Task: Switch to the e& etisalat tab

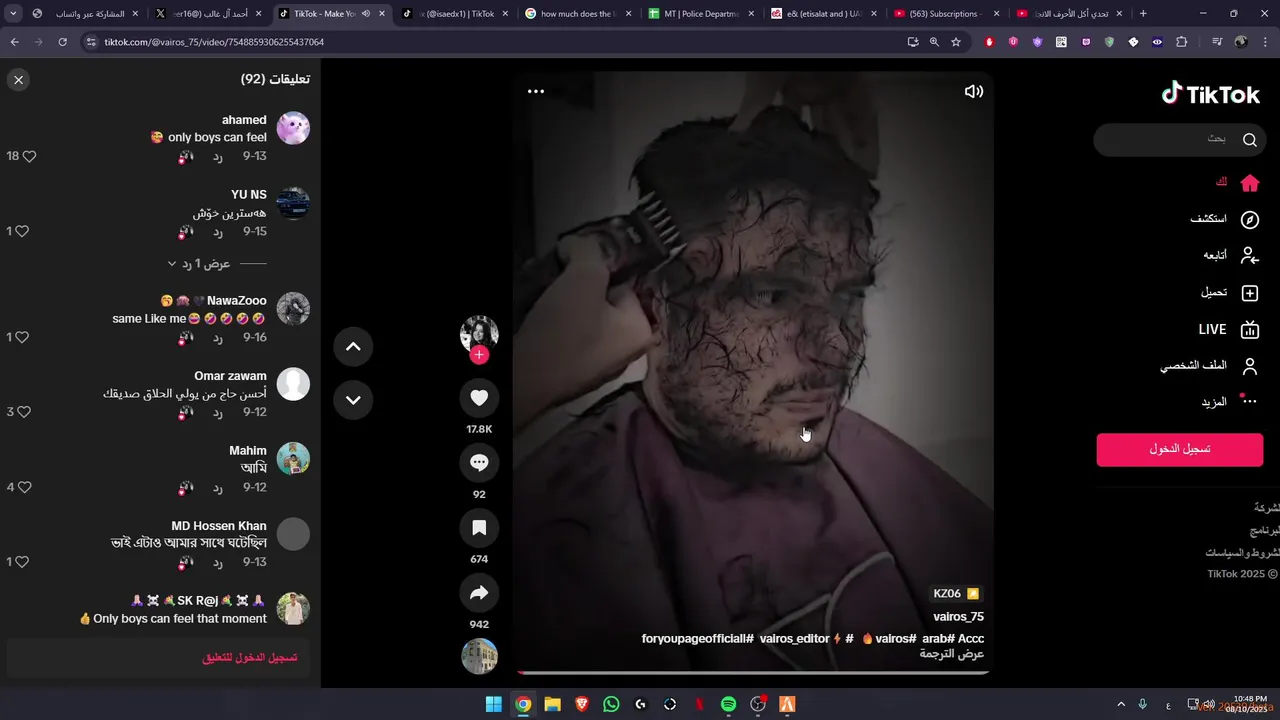Action: pyautogui.click(x=822, y=14)
